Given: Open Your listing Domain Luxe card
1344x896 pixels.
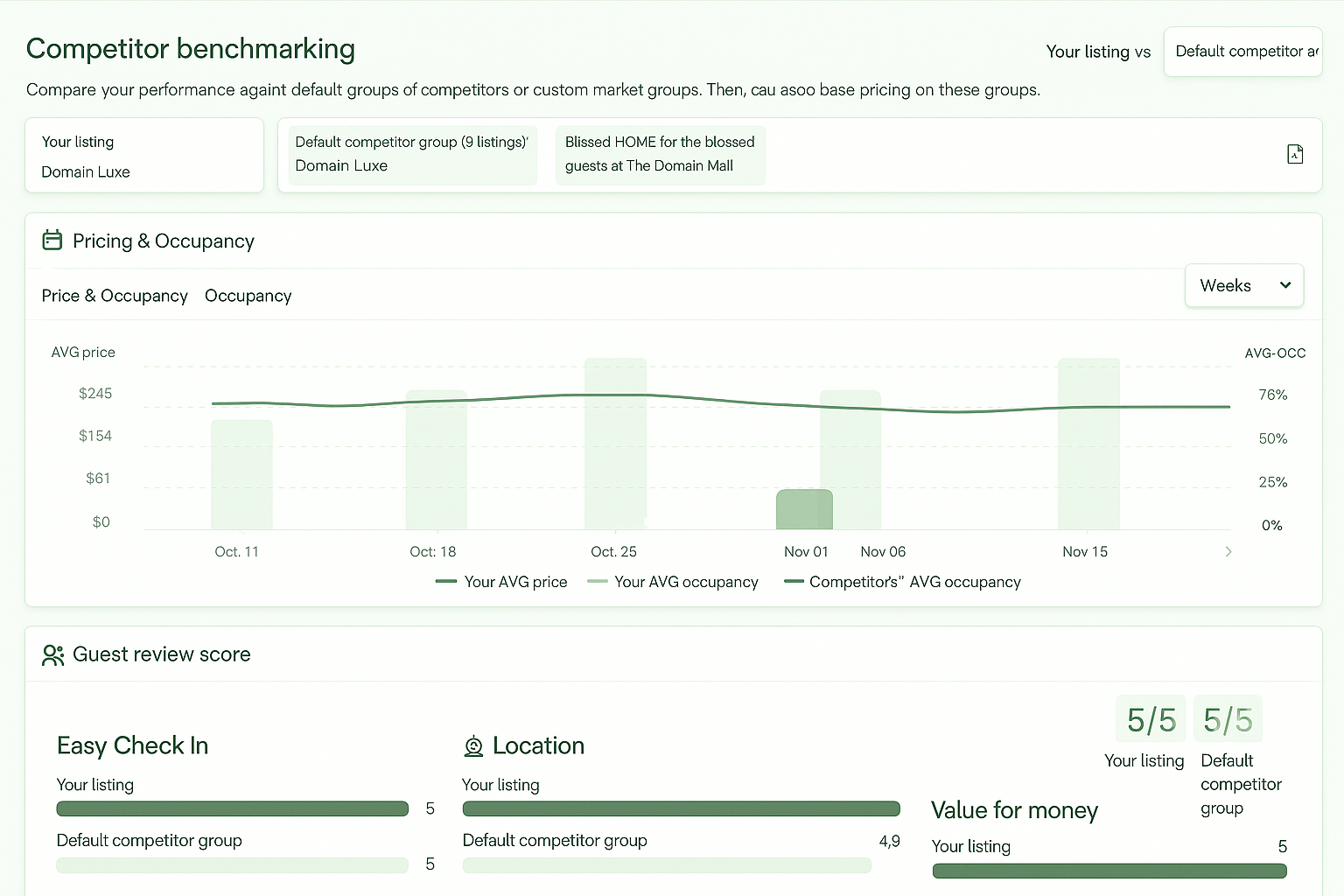Looking at the screenshot, I should [144, 156].
